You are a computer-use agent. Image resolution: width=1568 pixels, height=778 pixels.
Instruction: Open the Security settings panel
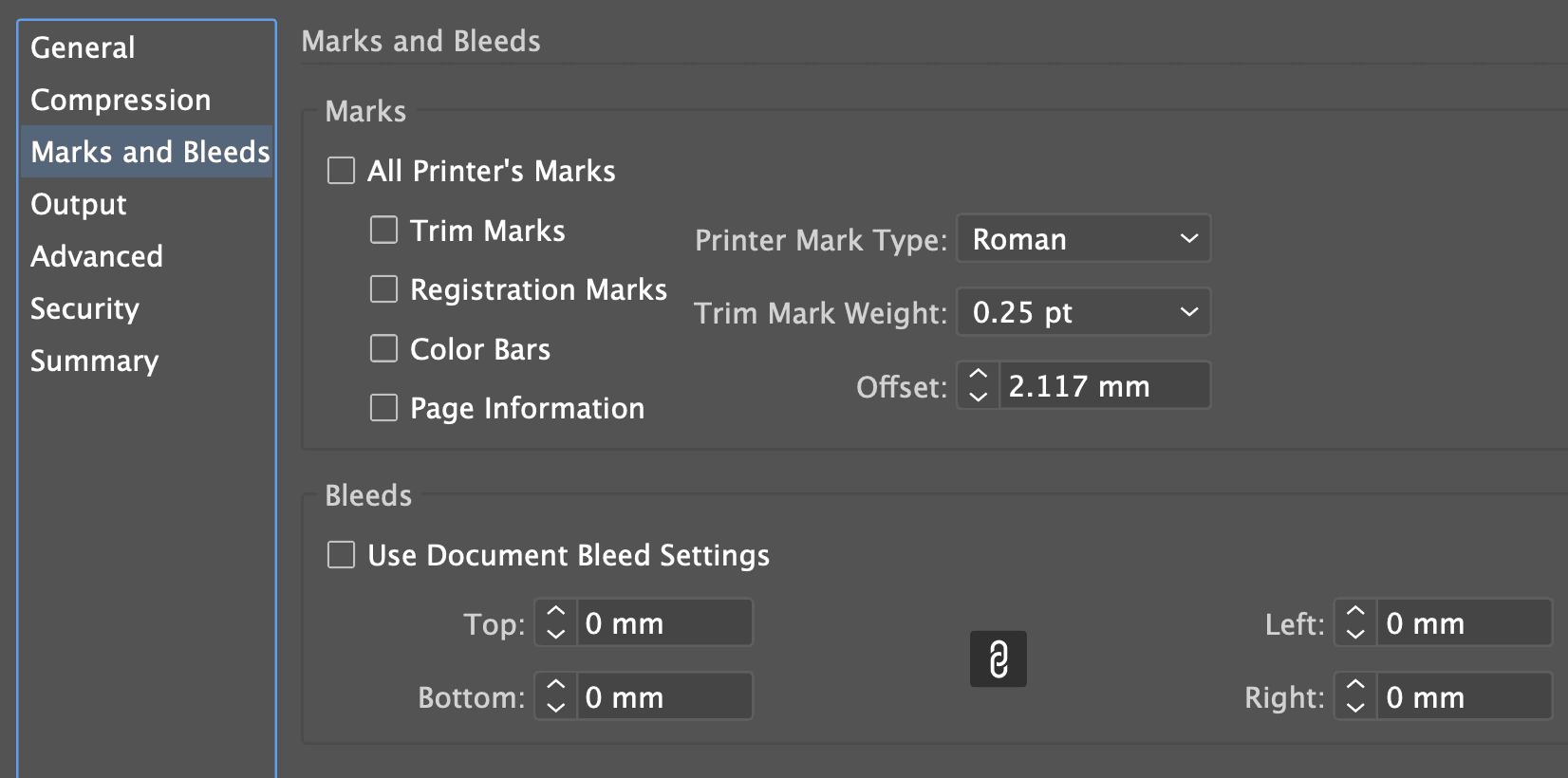(x=84, y=308)
